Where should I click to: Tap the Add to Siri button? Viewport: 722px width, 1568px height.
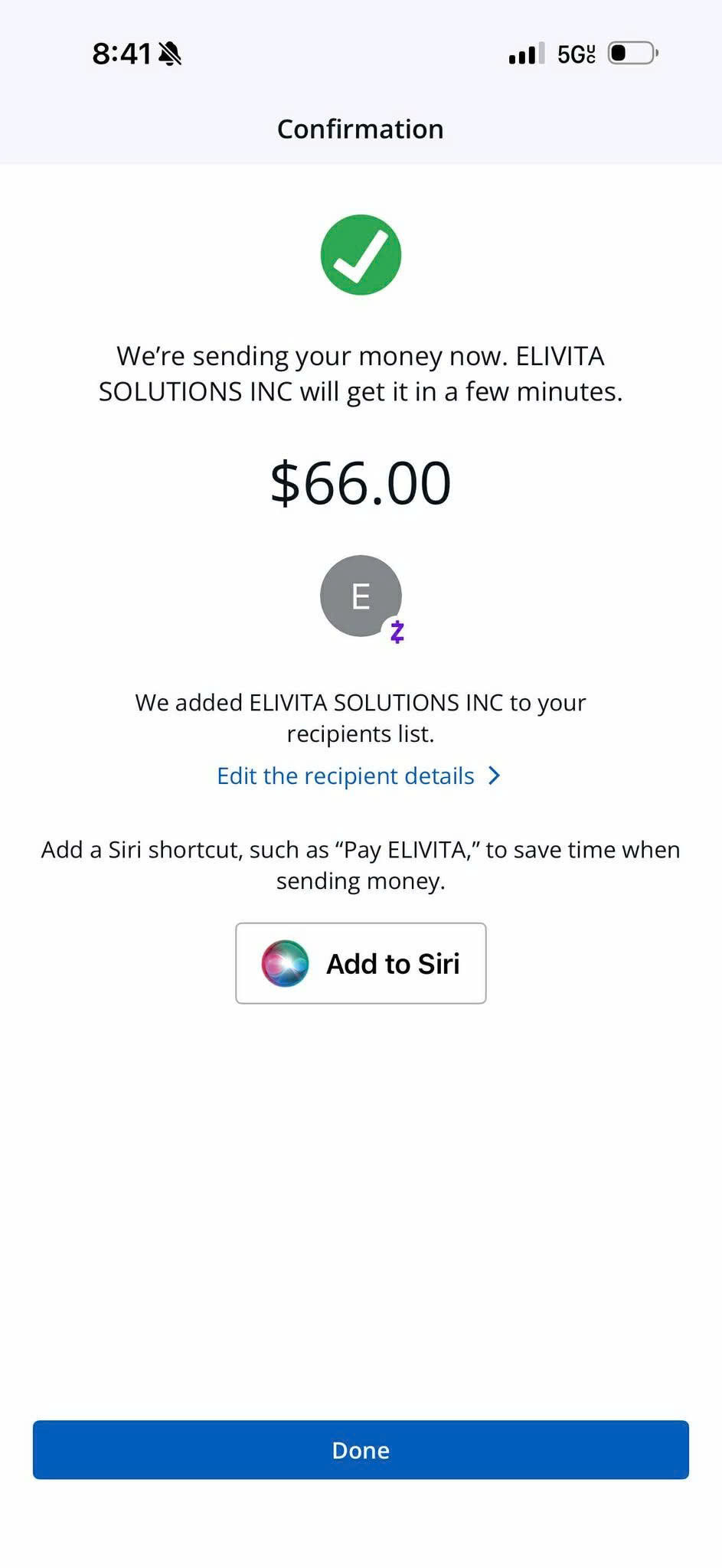[361, 963]
